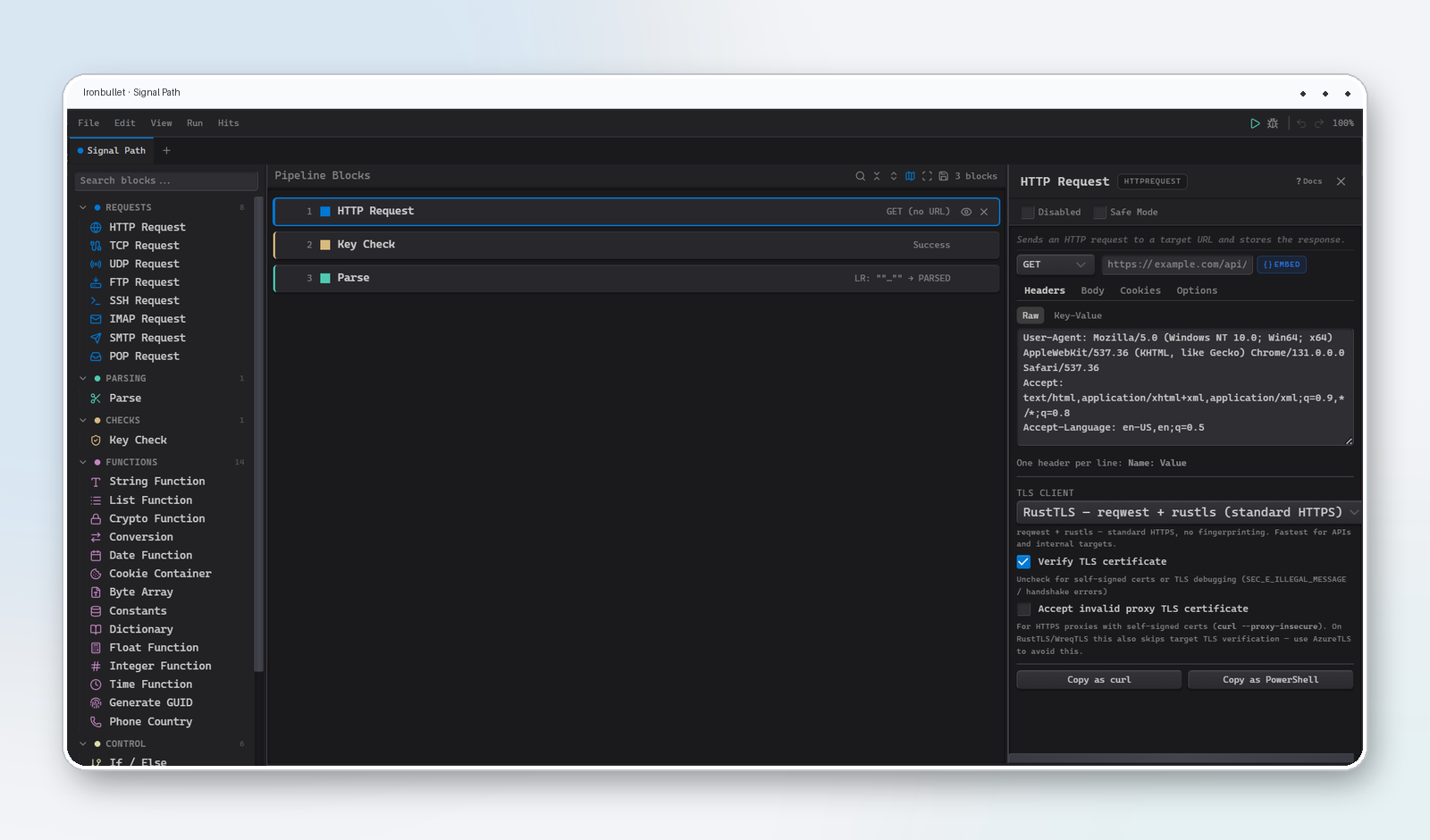Enable the Safe Mode checkbox
The width and height of the screenshot is (1430, 840).
click(1100, 213)
